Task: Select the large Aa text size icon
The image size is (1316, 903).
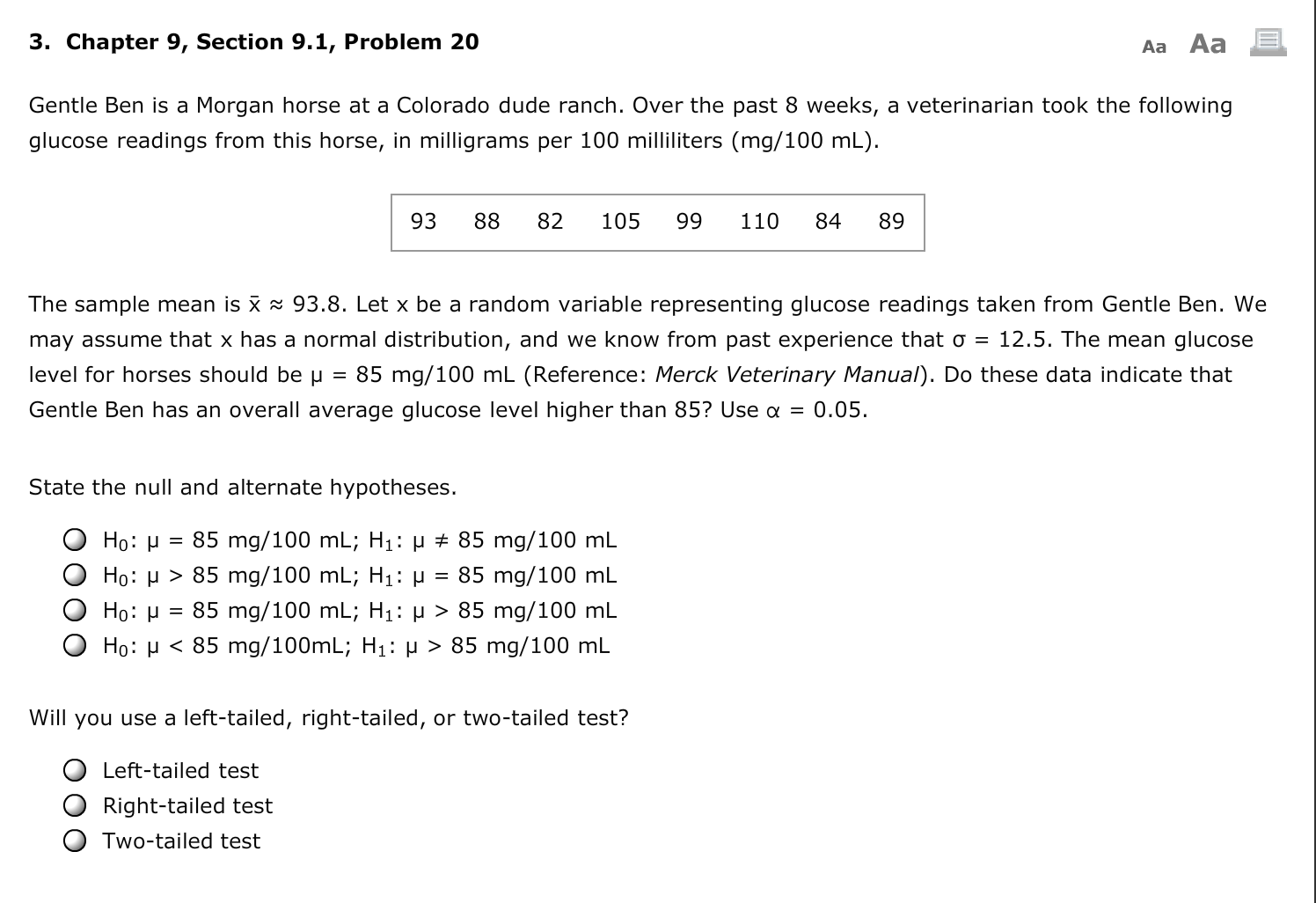Action: 1209,43
